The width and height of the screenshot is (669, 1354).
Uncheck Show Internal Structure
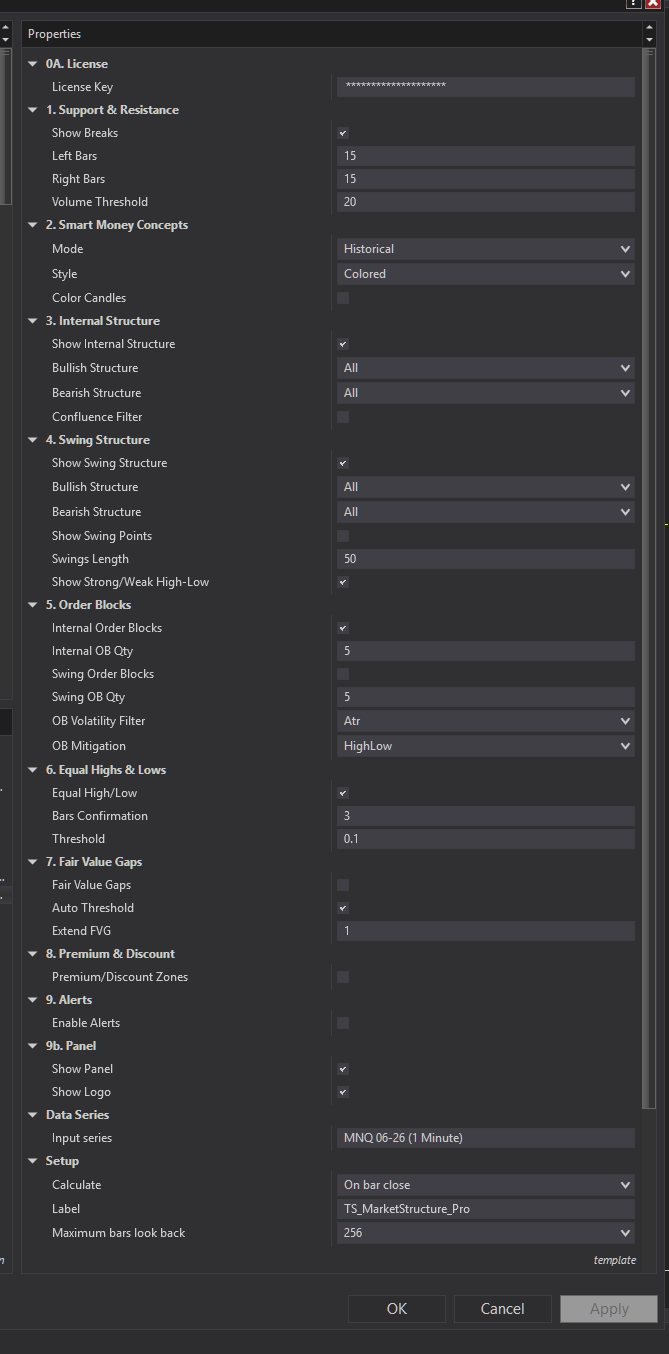(343, 344)
